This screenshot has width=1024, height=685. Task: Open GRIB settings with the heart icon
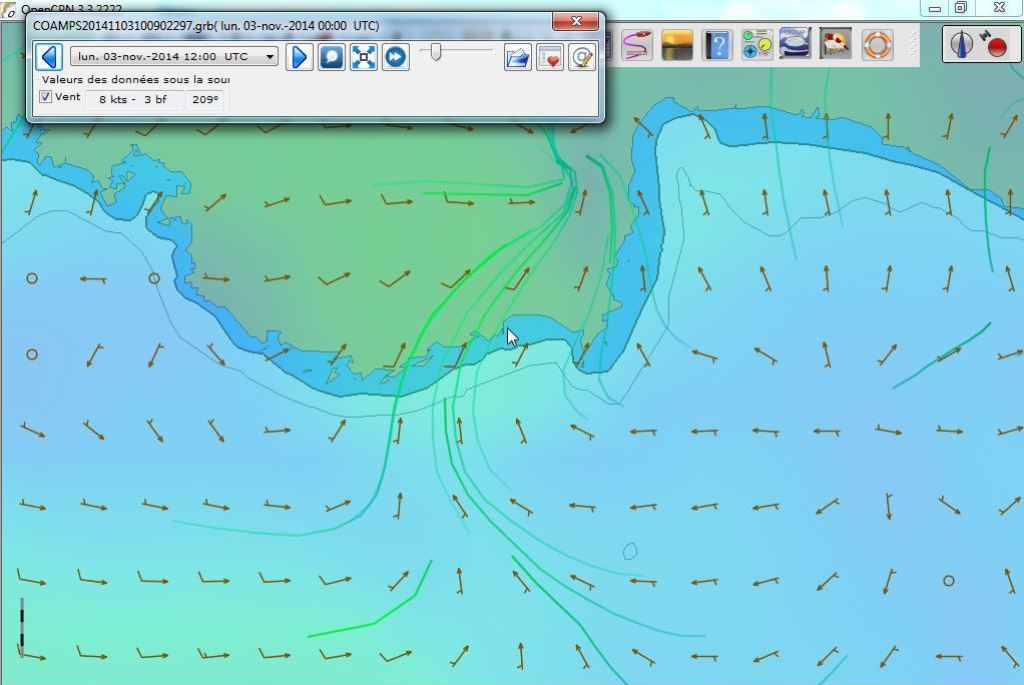point(550,57)
